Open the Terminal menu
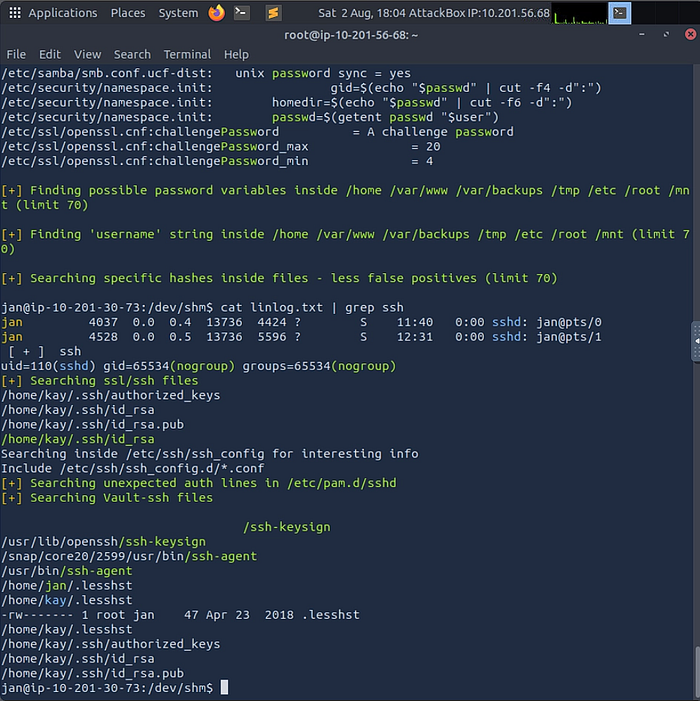The width and height of the screenshot is (700, 701). [x=187, y=55]
